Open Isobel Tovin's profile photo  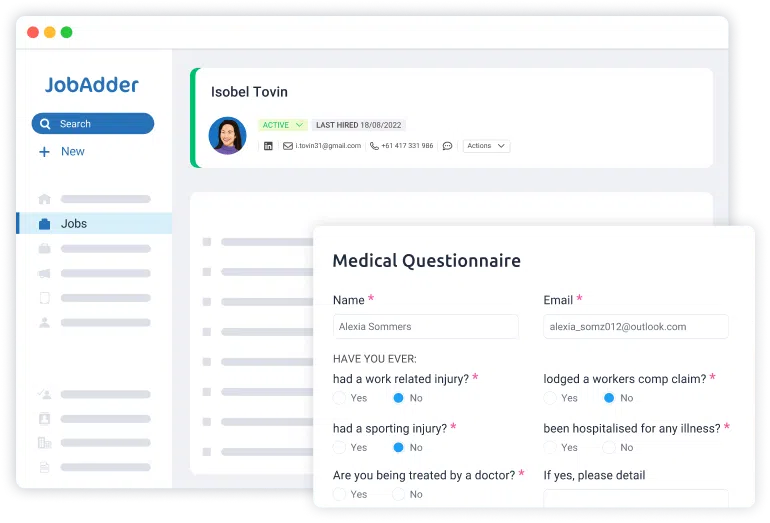(227, 136)
